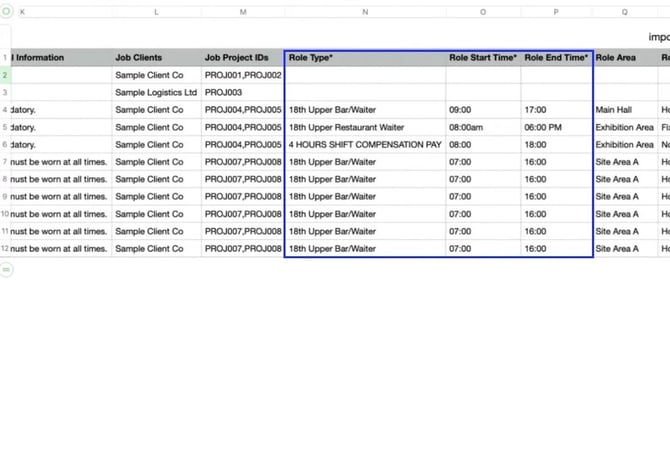Click the 06:00 PM end time cell

coord(556,127)
